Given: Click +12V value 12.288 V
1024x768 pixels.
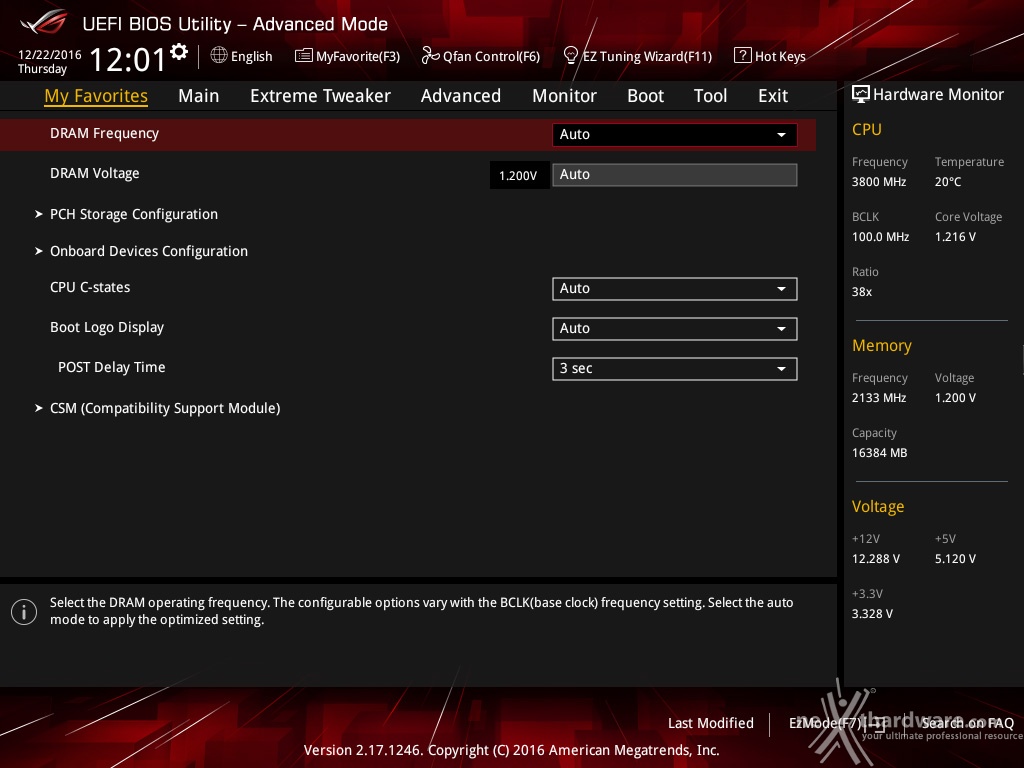Looking at the screenshot, I should (x=876, y=558).
